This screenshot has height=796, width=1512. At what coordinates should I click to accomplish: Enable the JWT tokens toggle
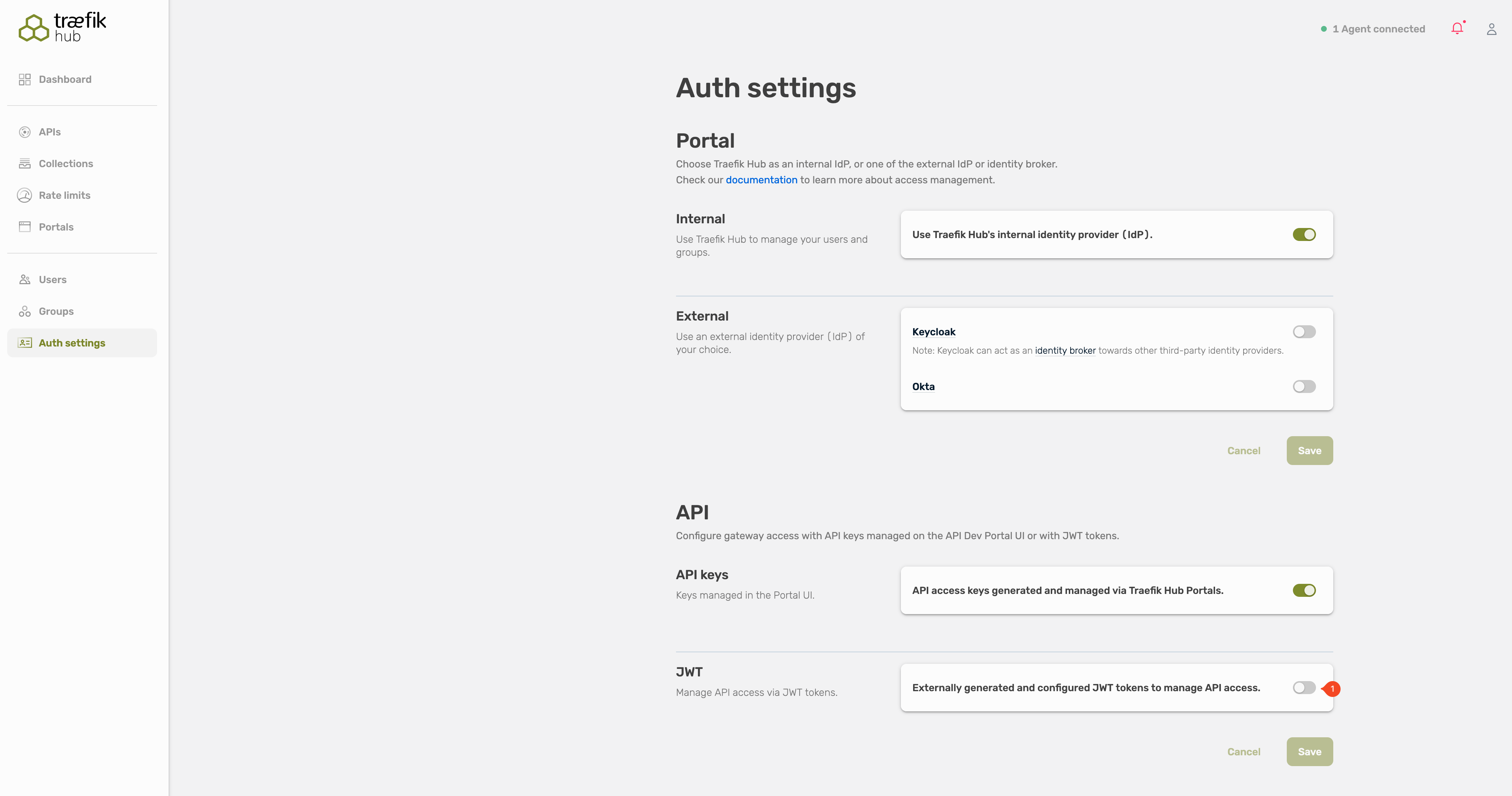click(1304, 688)
